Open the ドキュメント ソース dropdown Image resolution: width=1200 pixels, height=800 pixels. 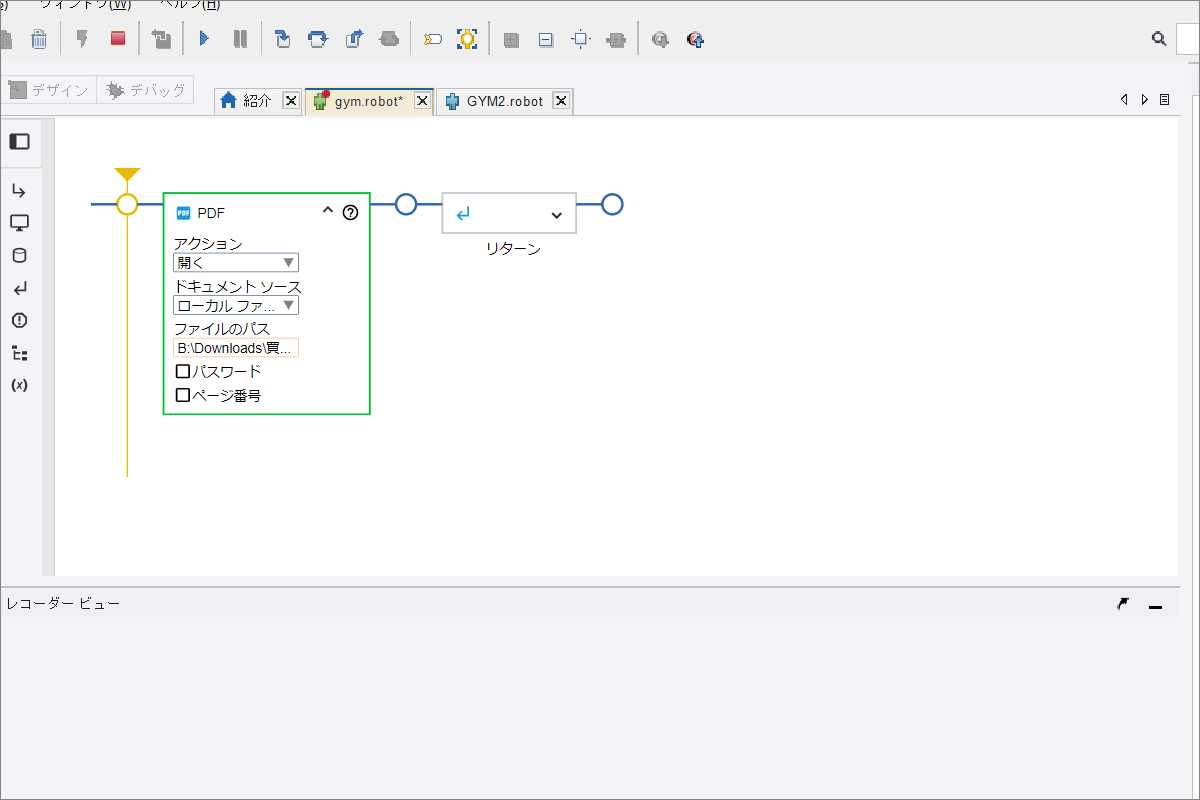point(236,306)
